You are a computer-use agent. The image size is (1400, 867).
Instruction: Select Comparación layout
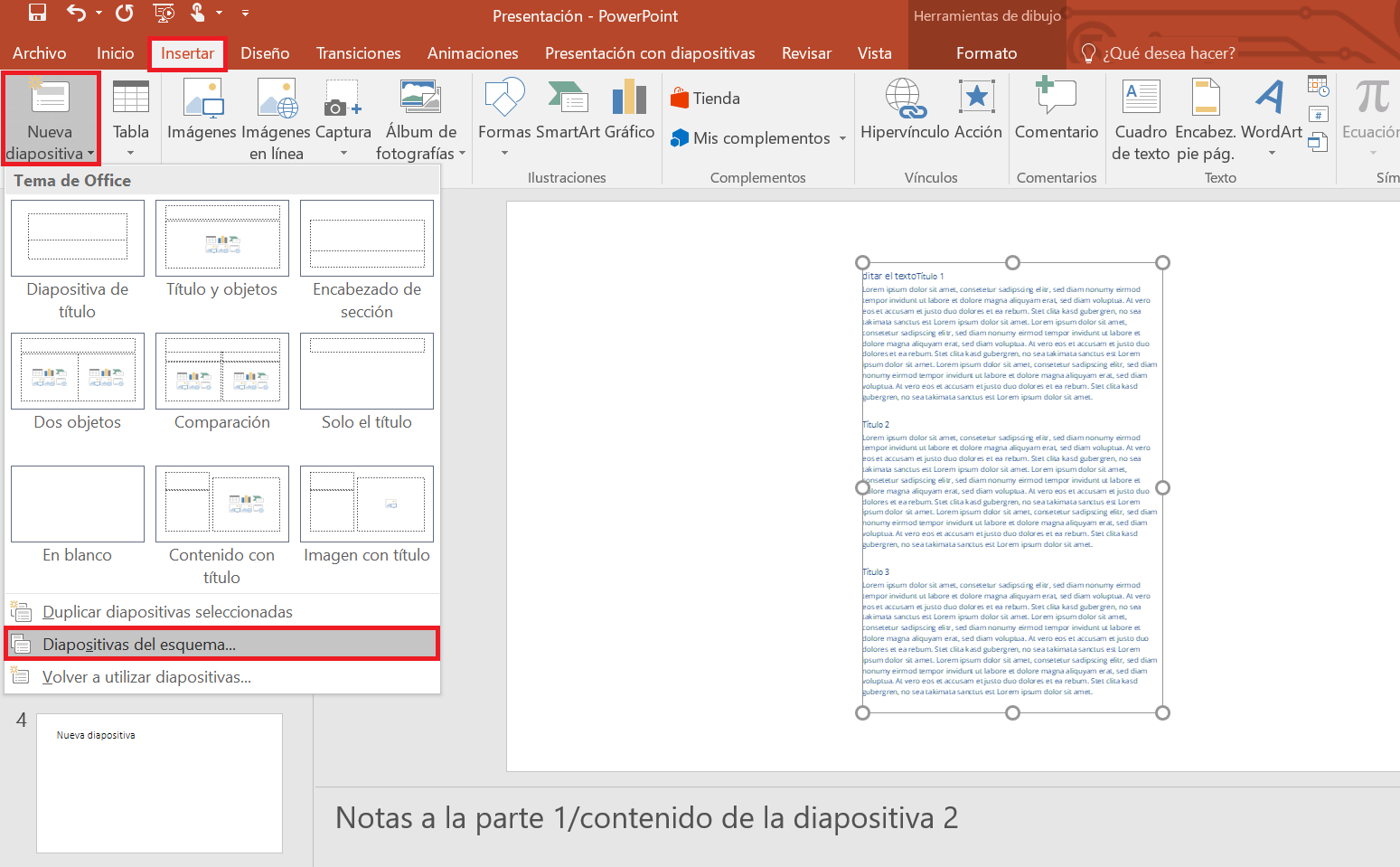click(x=222, y=382)
